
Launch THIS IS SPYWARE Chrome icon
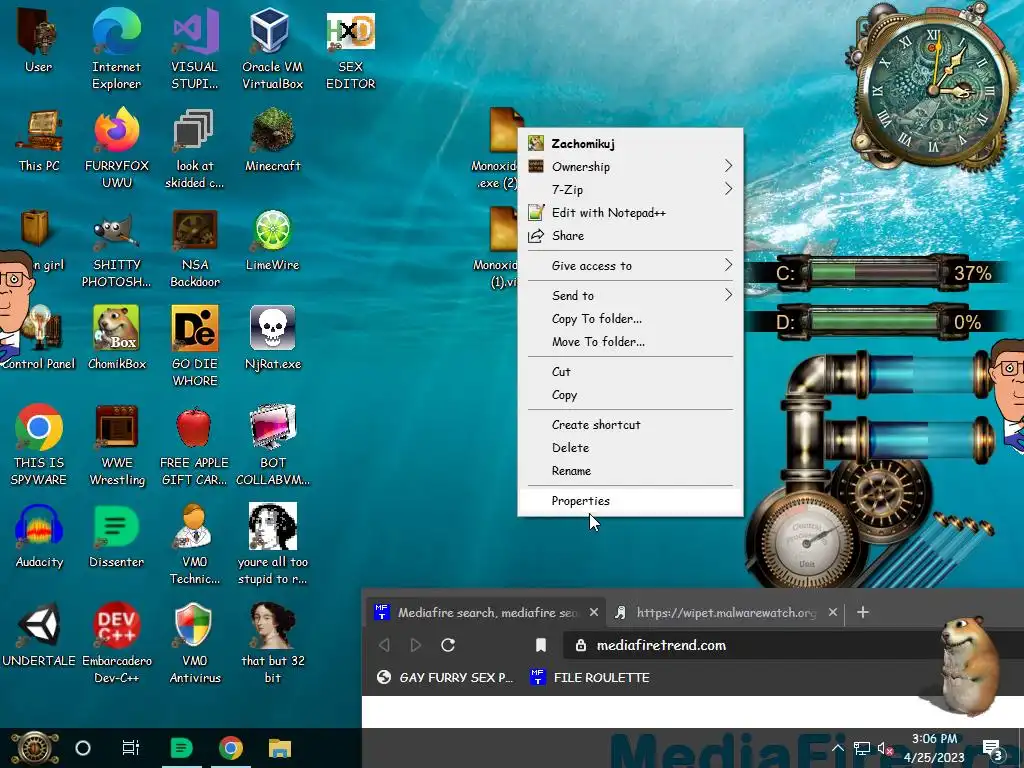(x=38, y=428)
